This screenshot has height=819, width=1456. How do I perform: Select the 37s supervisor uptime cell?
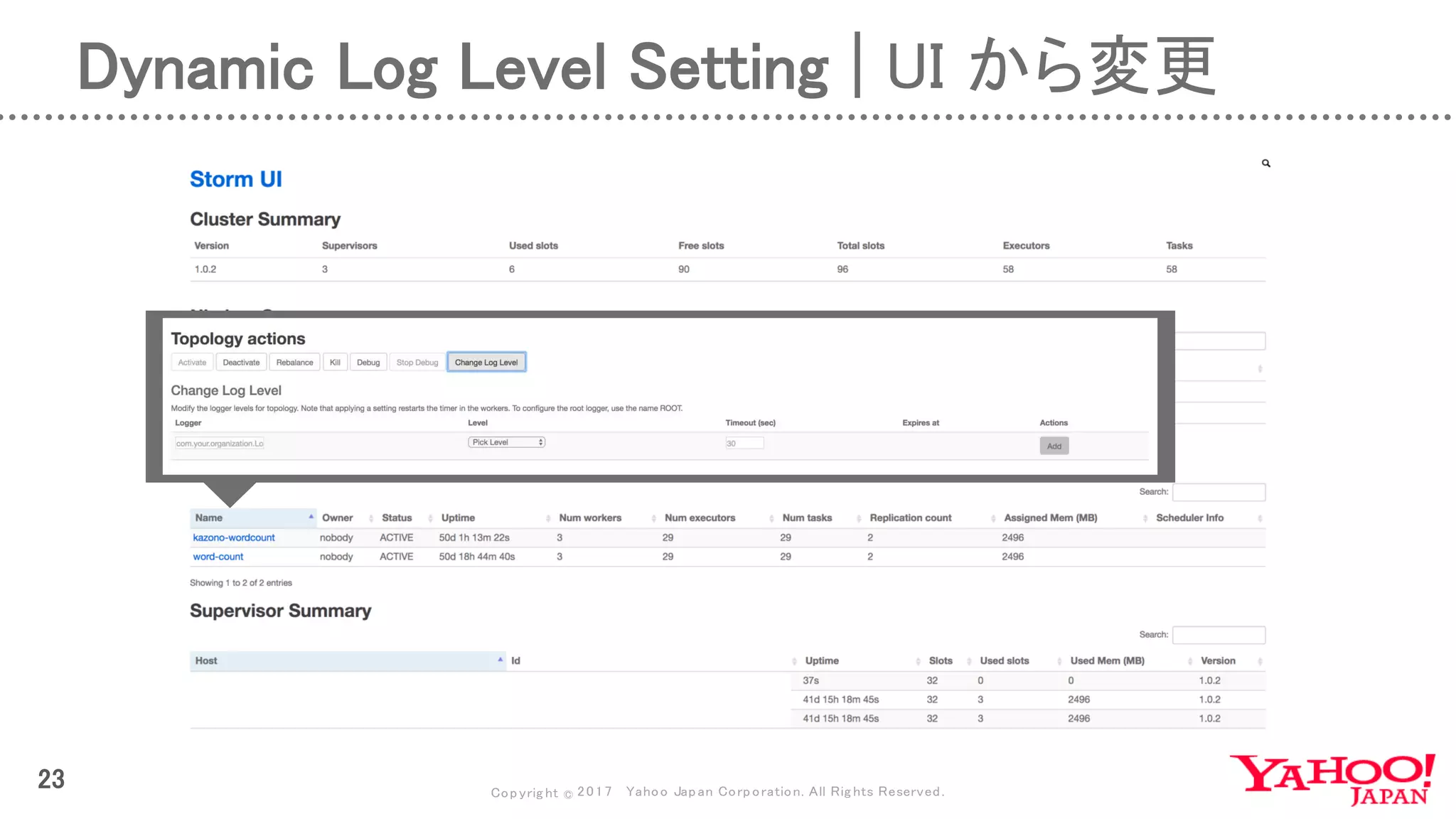(811, 680)
